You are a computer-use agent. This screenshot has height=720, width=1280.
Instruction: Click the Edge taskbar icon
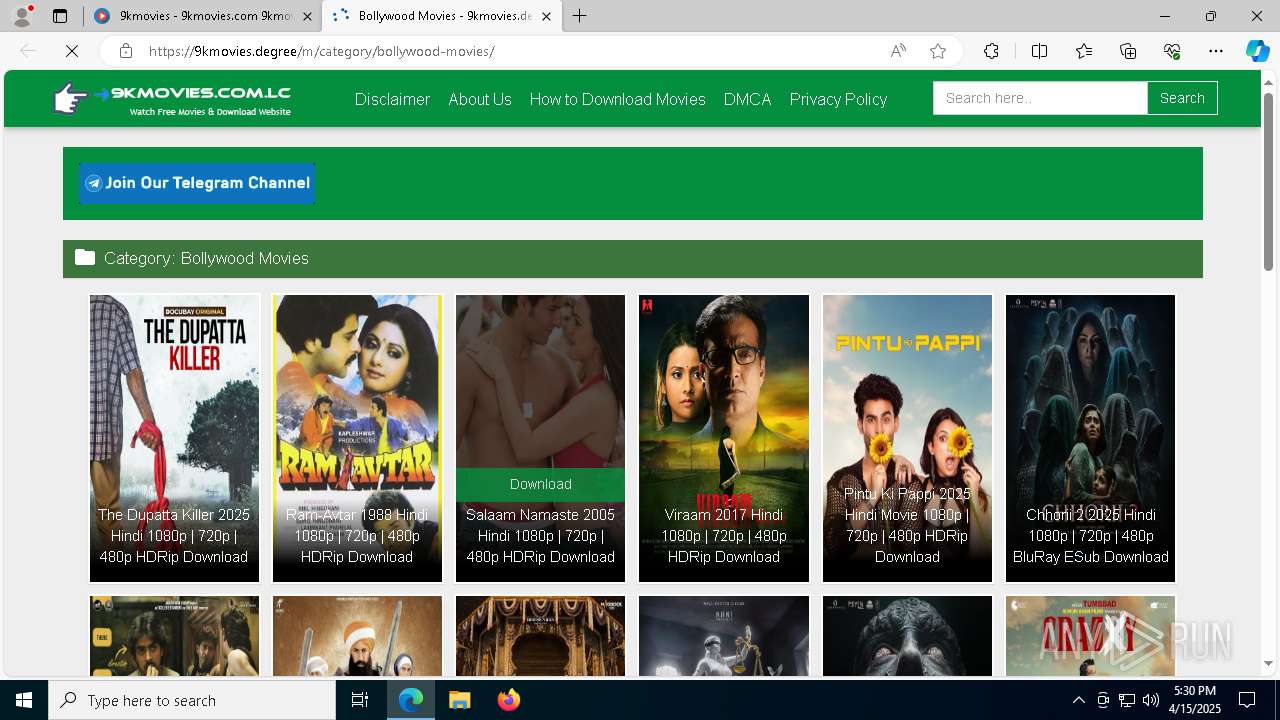coord(411,700)
